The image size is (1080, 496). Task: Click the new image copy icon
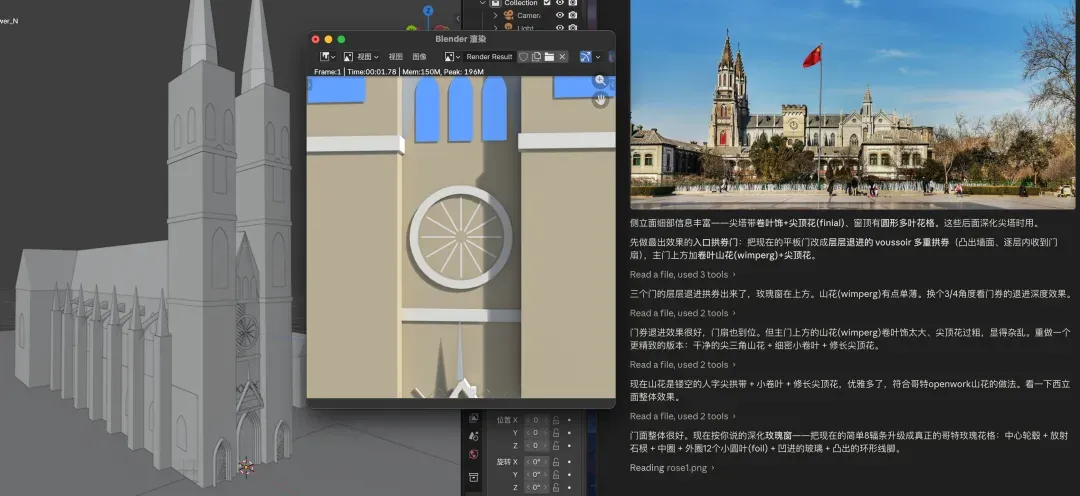coord(536,56)
